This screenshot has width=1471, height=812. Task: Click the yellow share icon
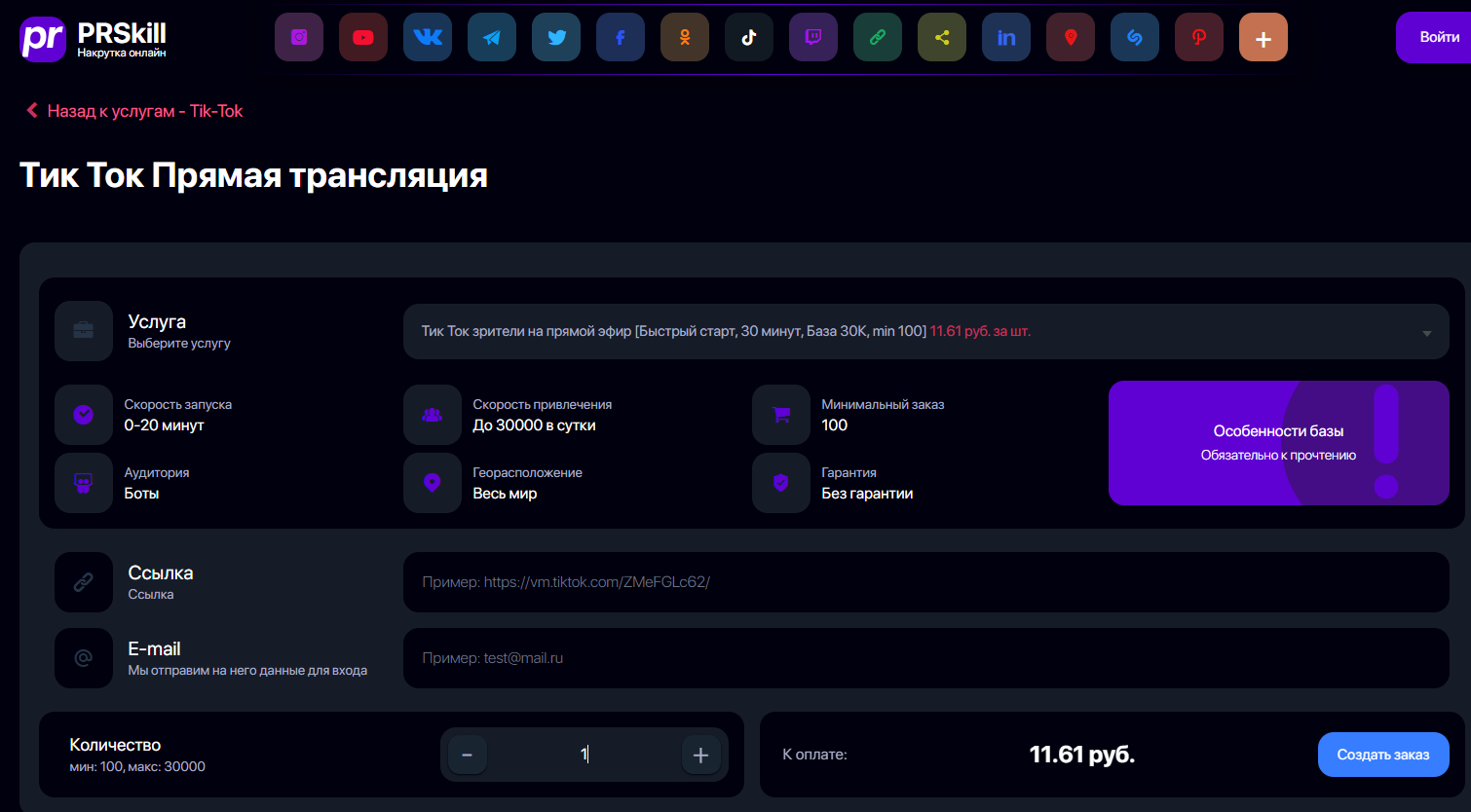(942, 37)
